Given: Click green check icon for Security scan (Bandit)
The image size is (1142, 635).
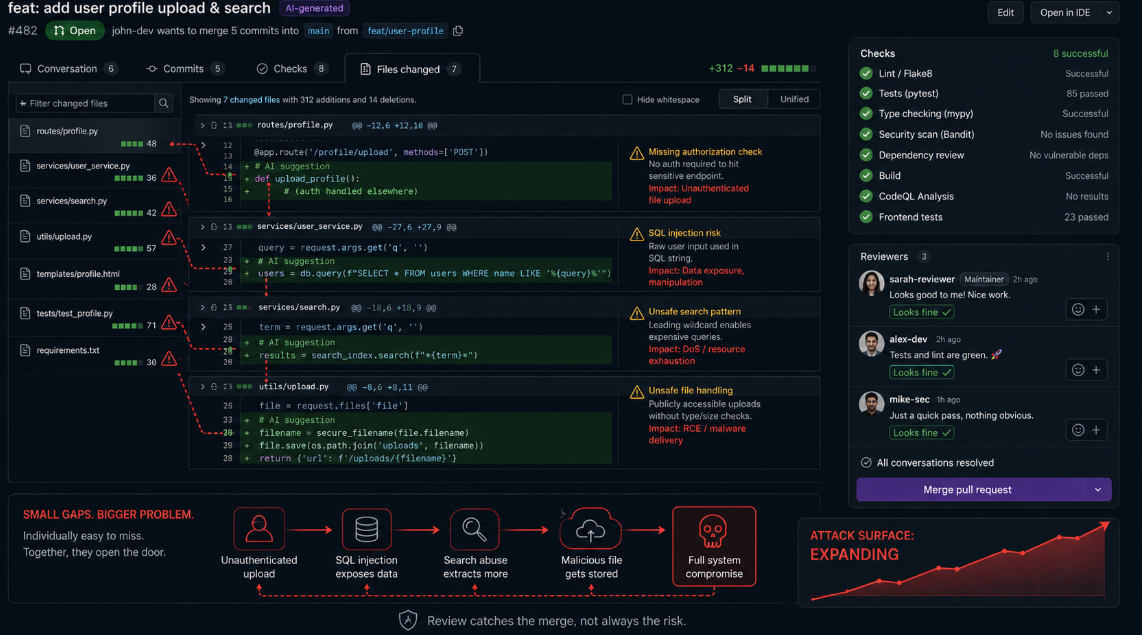Looking at the screenshot, I should (x=866, y=135).
